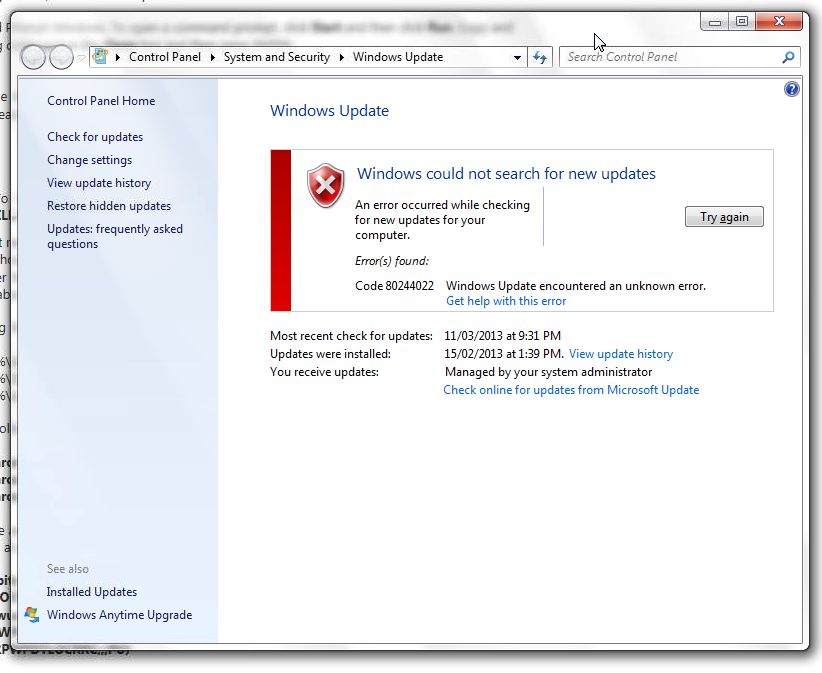Expand the arrow before Windows Update breadcrumb
The width and height of the screenshot is (822, 673).
point(342,57)
